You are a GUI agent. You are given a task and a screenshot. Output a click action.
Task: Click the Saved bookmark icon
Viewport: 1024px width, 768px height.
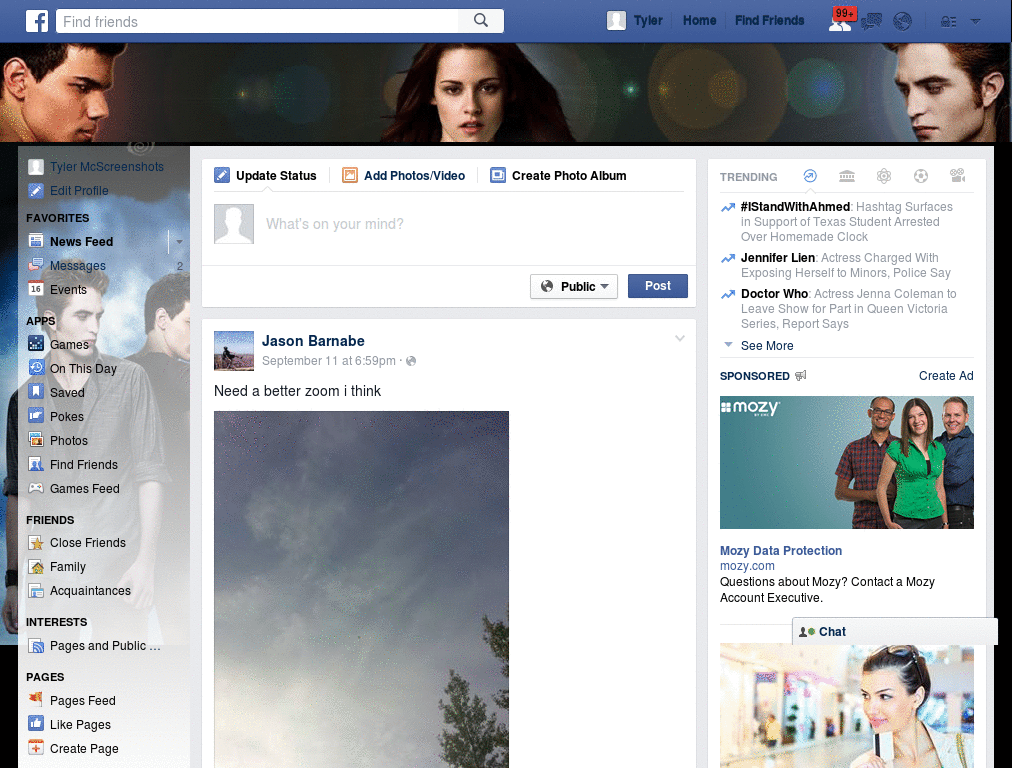pyautogui.click(x=36, y=392)
